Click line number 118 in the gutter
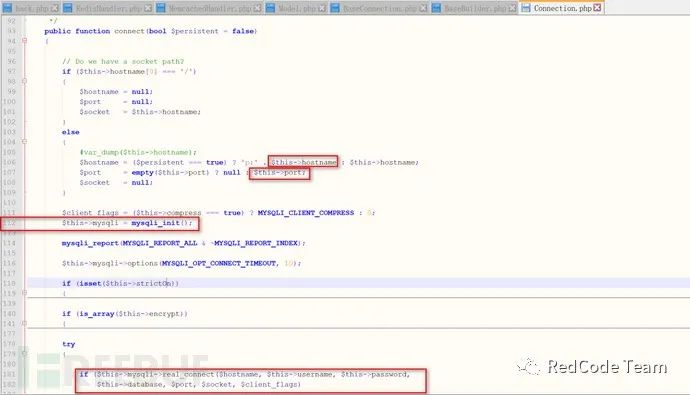Viewport: 690px width, 395px height. pos(10,283)
